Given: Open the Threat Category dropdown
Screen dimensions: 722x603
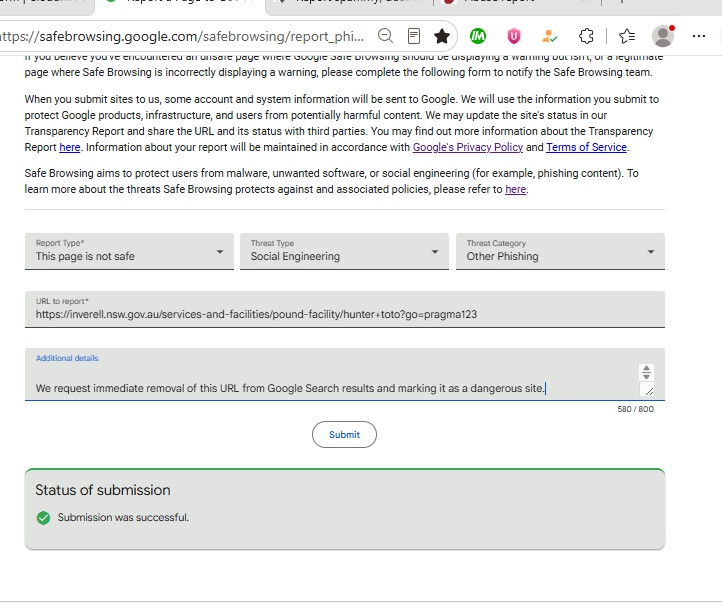Looking at the screenshot, I should pyautogui.click(x=560, y=251).
